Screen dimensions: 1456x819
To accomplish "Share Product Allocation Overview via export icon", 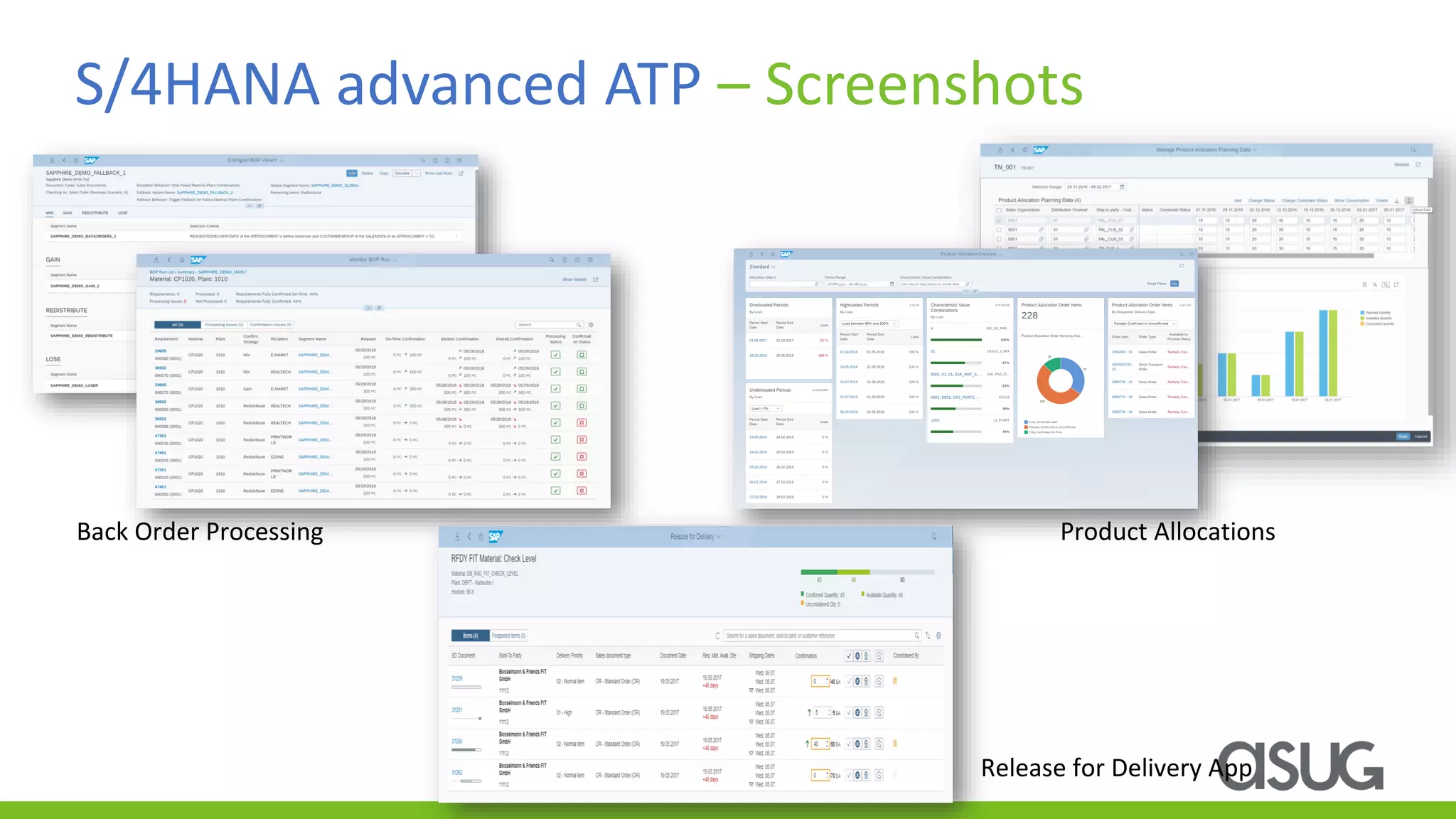I will pos(1182,266).
